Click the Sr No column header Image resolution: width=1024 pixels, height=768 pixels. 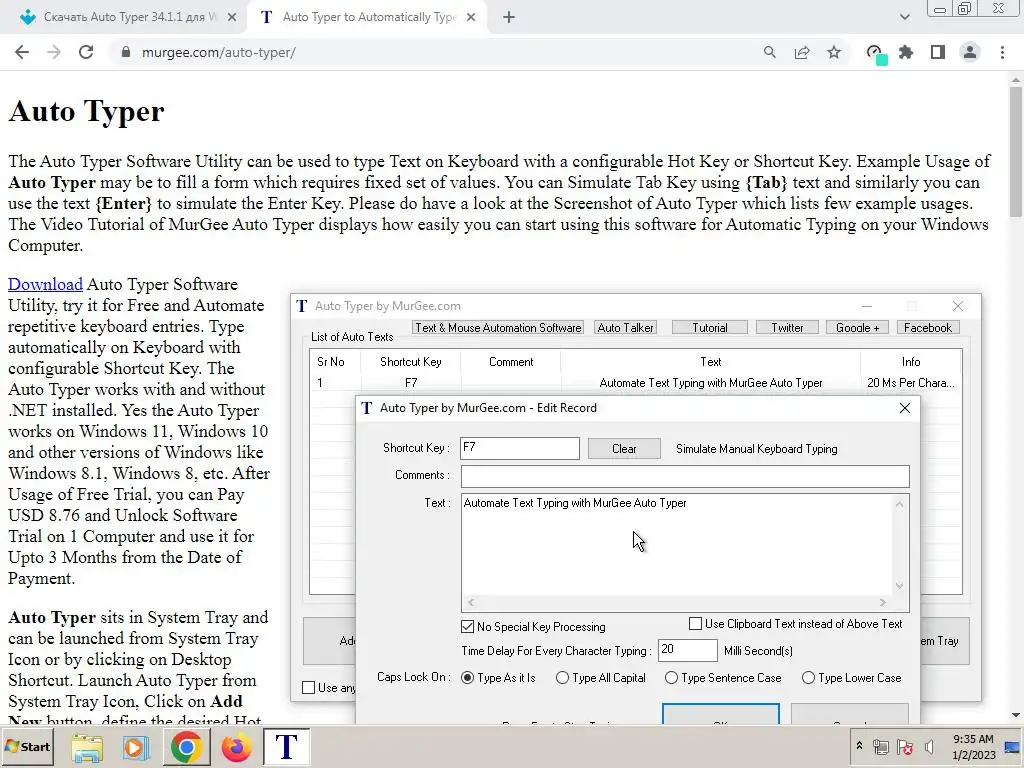334,362
